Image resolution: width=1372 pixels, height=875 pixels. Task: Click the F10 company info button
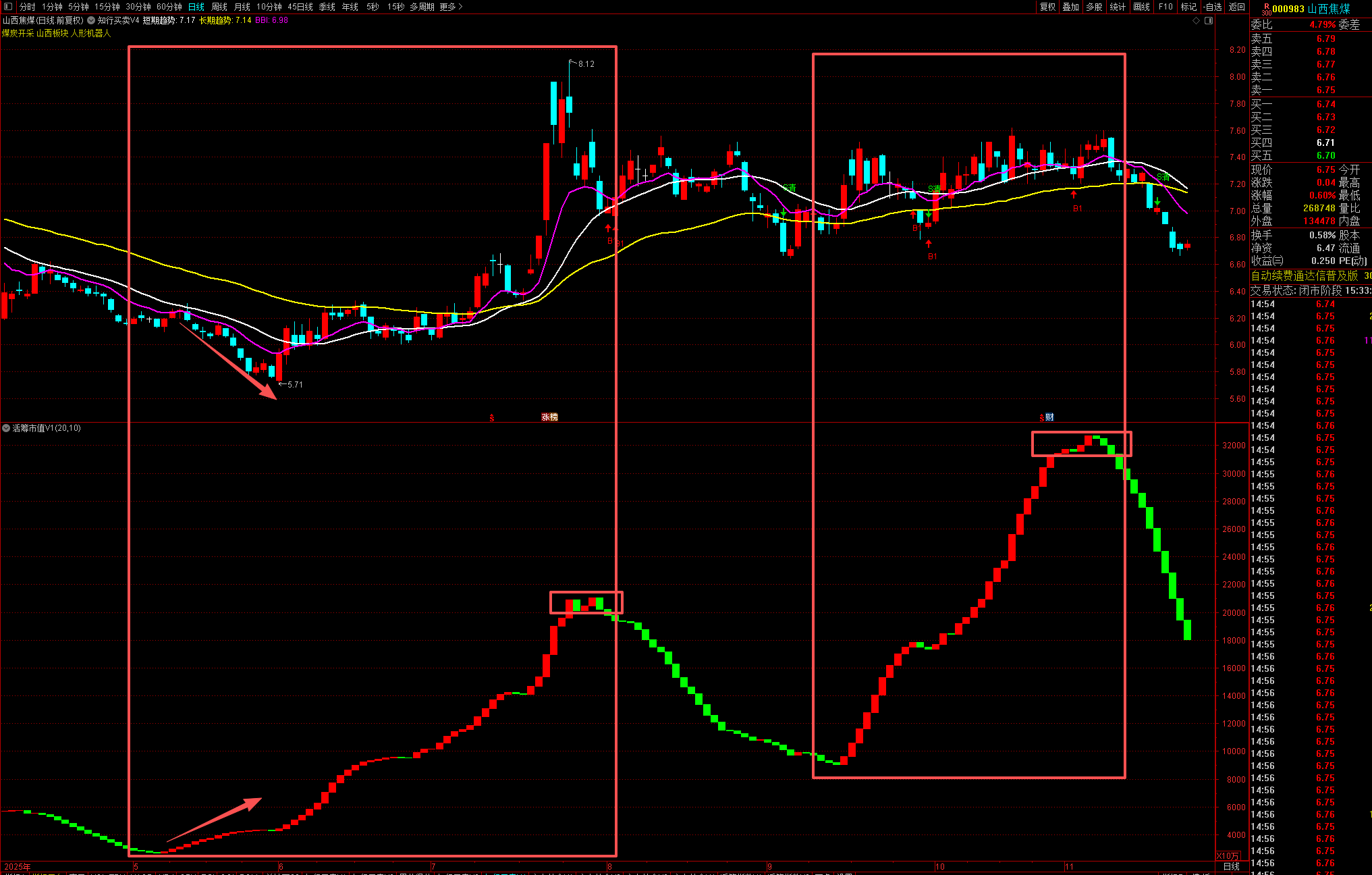(1165, 7)
